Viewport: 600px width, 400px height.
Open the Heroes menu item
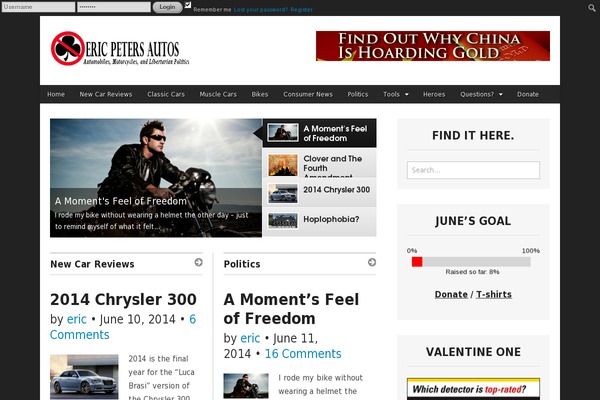434,94
